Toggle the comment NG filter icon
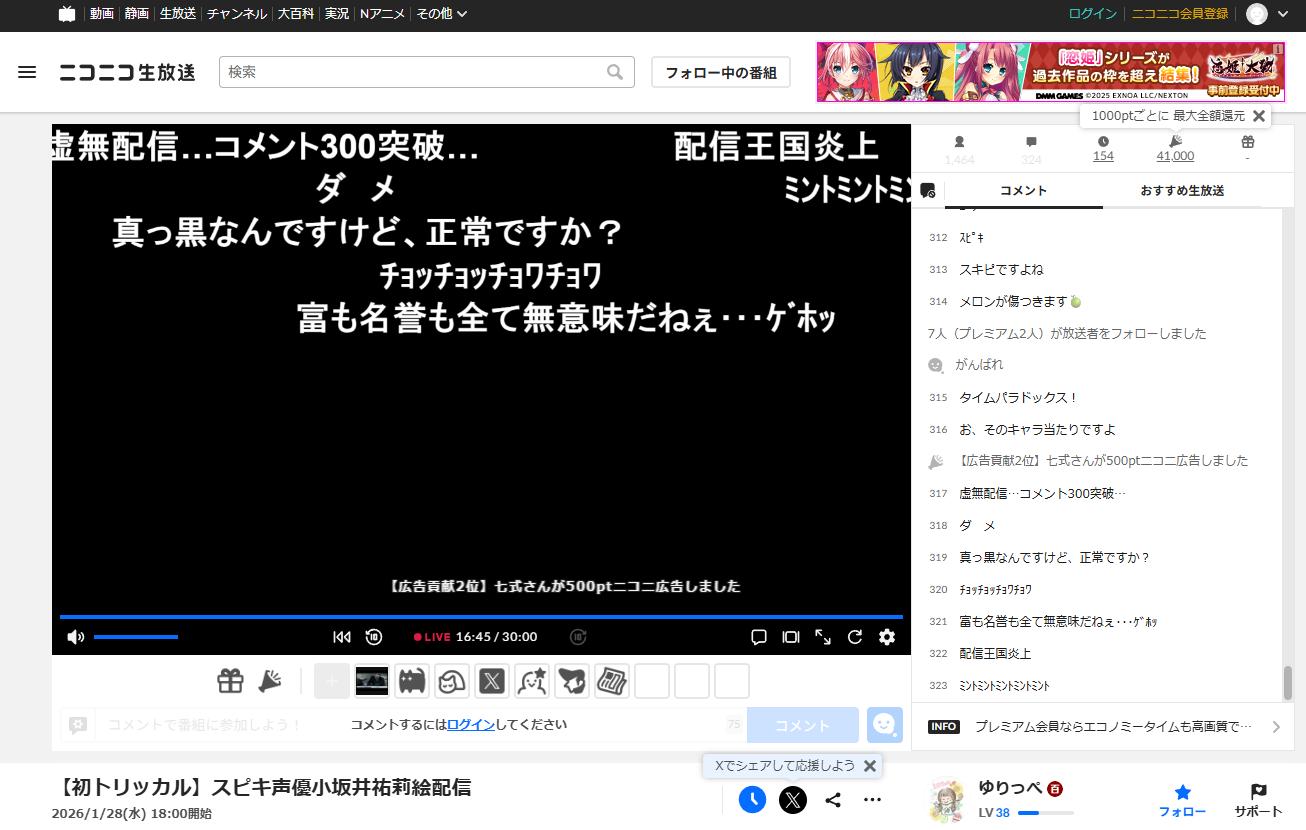Image resolution: width=1306 pixels, height=830 pixels. pos(927,190)
